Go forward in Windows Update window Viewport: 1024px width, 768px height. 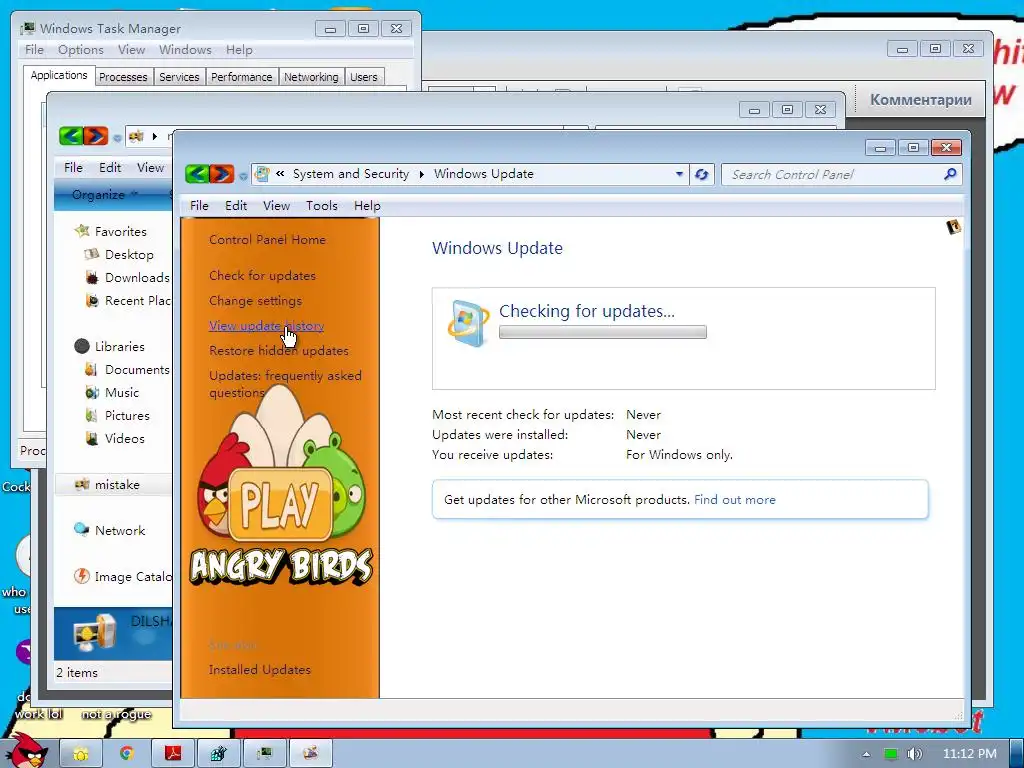(x=222, y=174)
